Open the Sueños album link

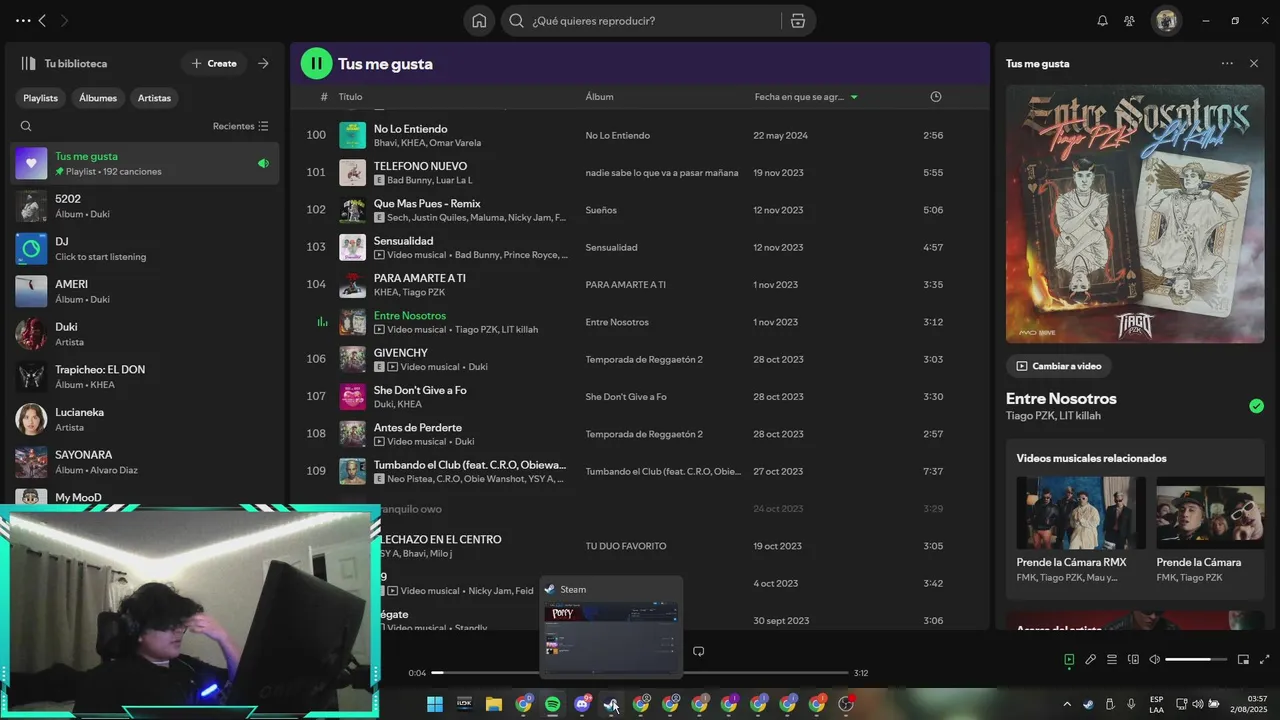coord(601,210)
